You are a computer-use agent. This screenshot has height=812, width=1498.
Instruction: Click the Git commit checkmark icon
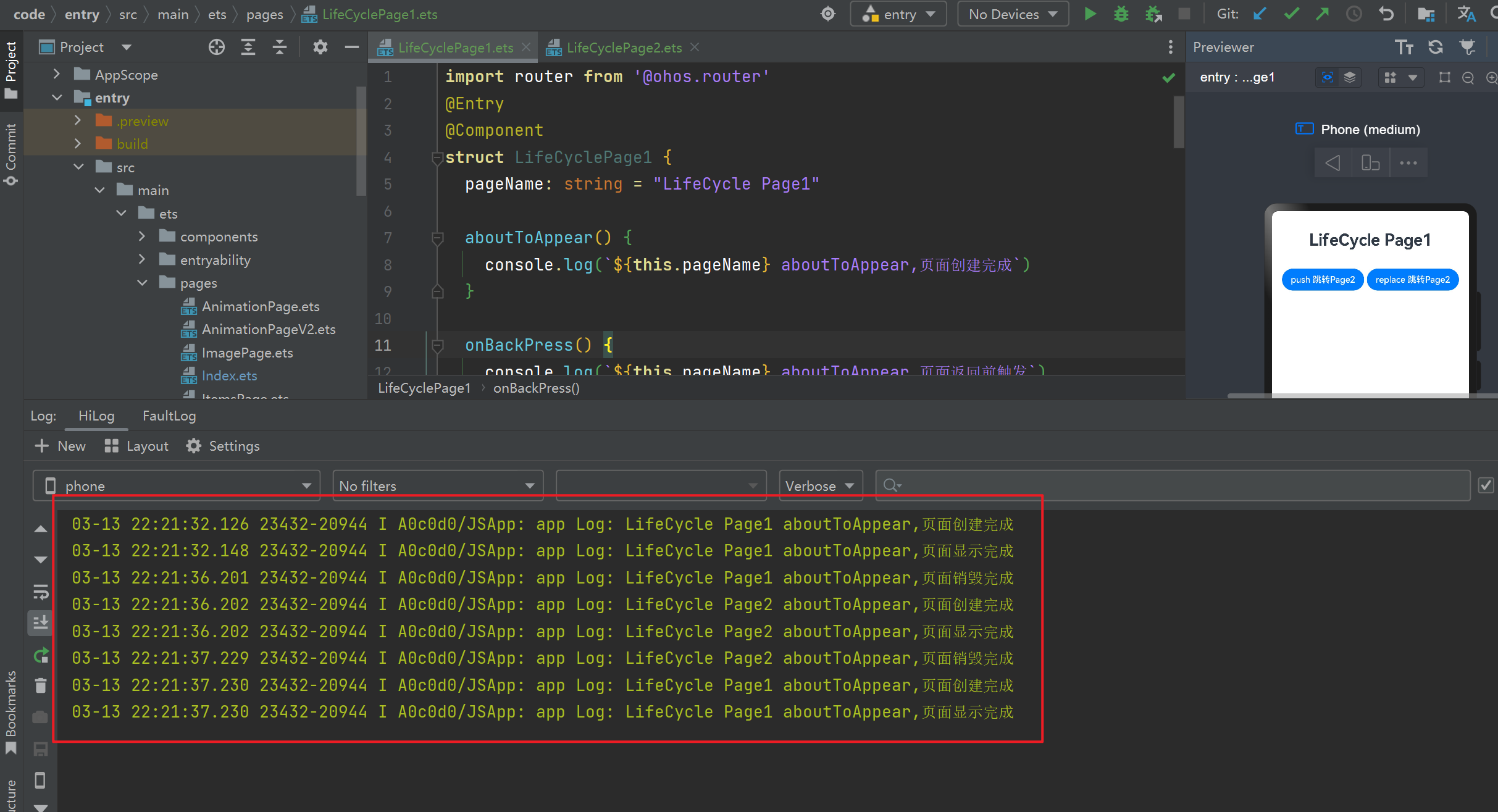pyautogui.click(x=1291, y=14)
